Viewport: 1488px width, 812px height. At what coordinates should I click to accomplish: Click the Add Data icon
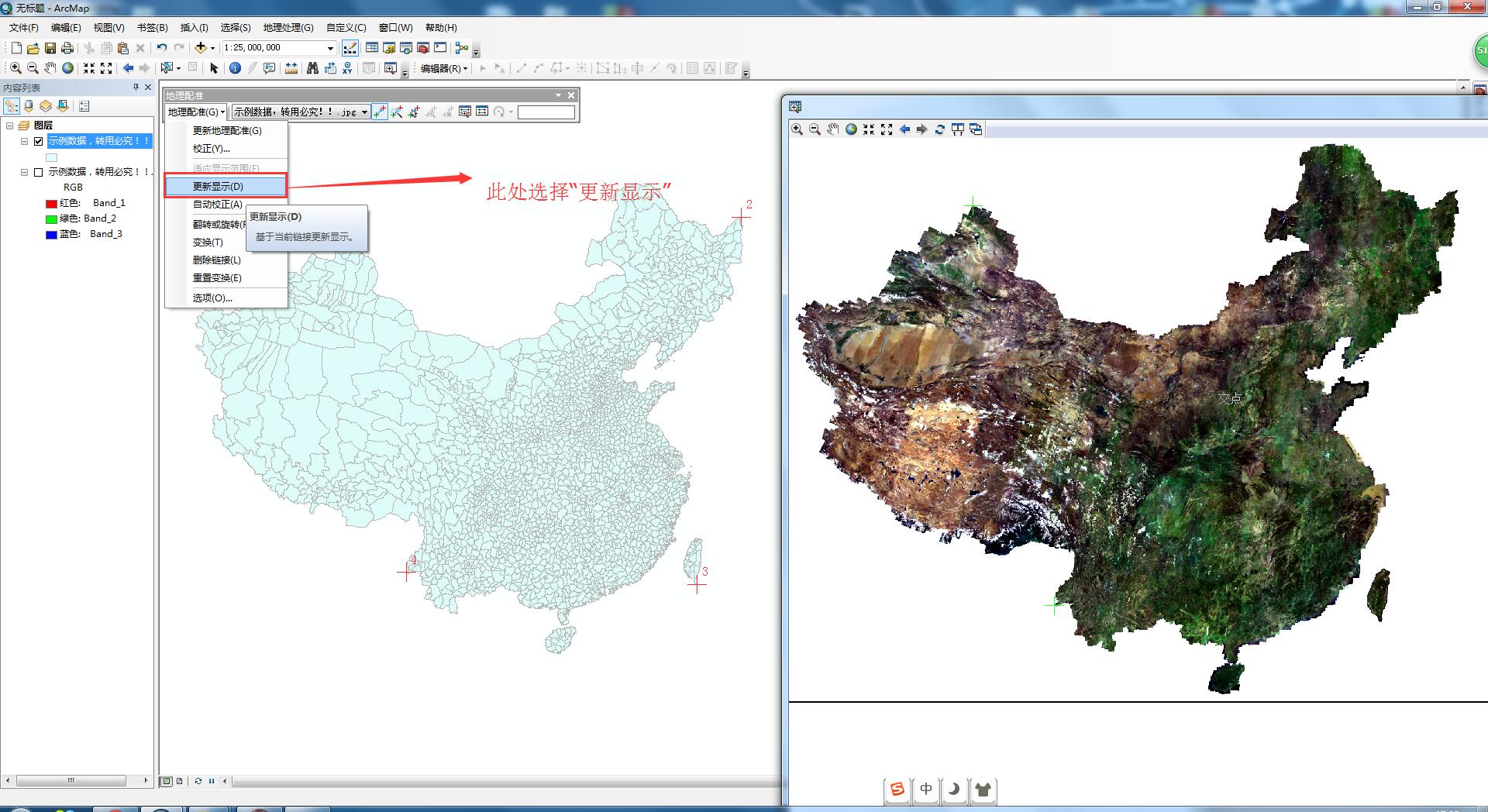(200, 48)
